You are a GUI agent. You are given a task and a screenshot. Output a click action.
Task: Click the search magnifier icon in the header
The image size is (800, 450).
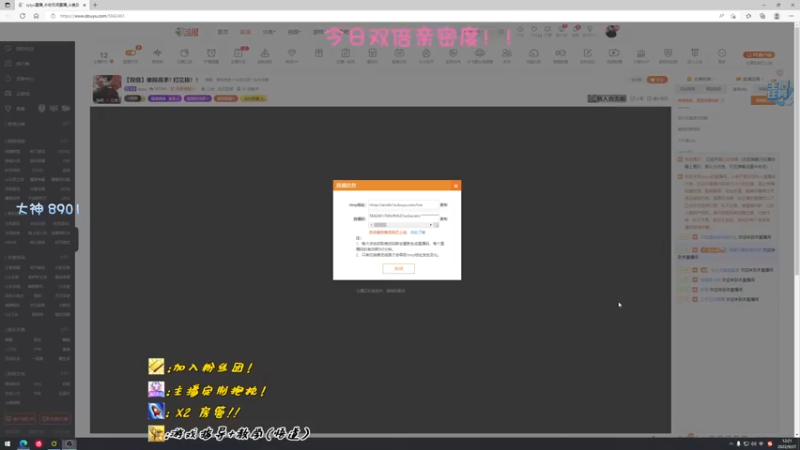pos(501,32)
